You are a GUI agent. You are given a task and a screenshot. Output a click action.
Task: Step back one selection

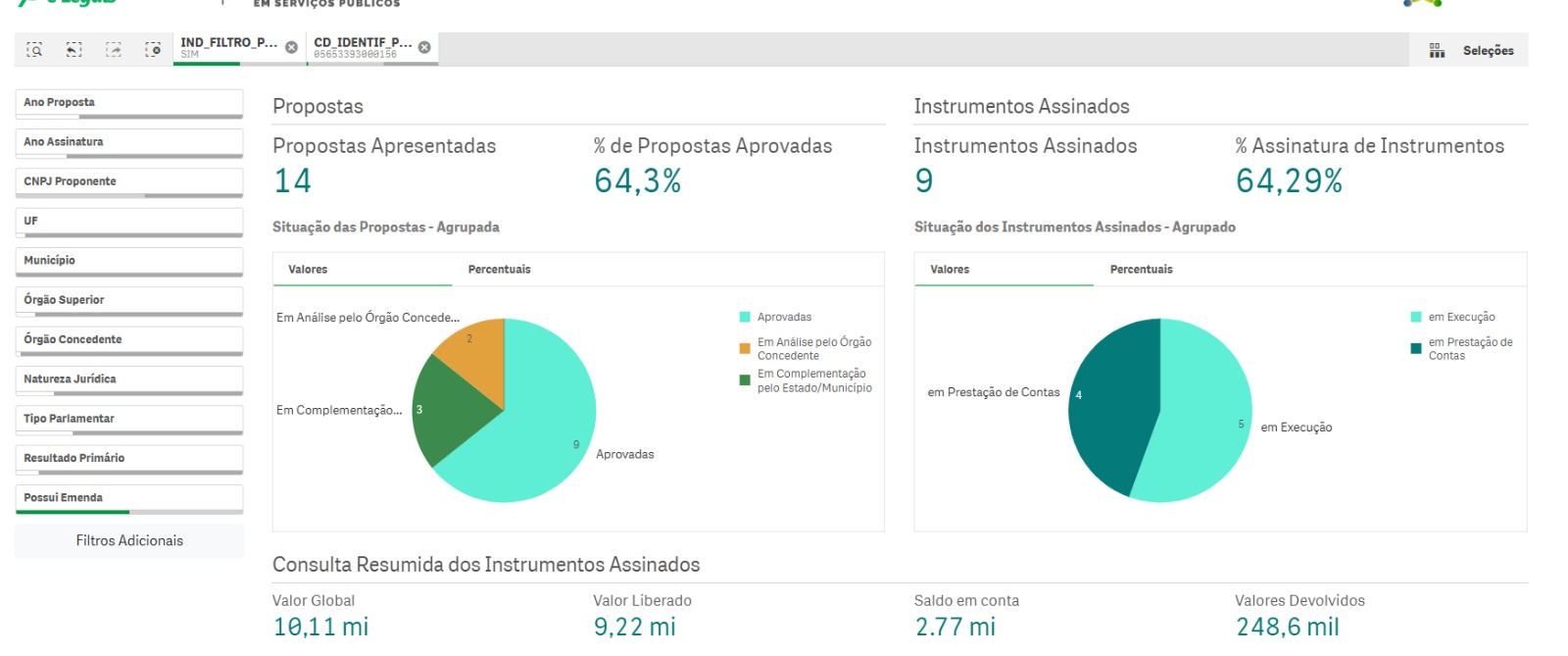tap(73, 49)
